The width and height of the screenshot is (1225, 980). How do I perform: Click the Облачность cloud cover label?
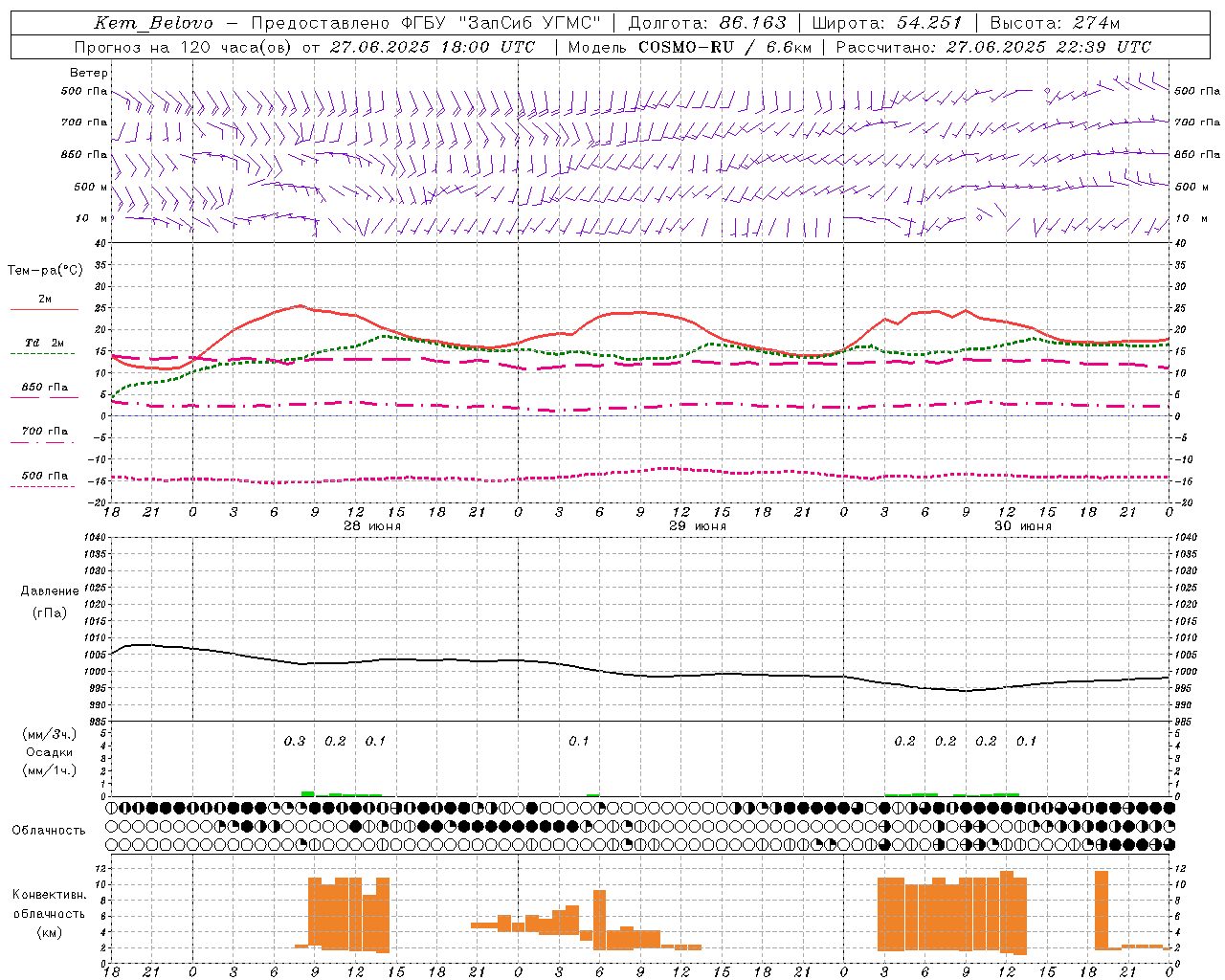pos(49,831)
